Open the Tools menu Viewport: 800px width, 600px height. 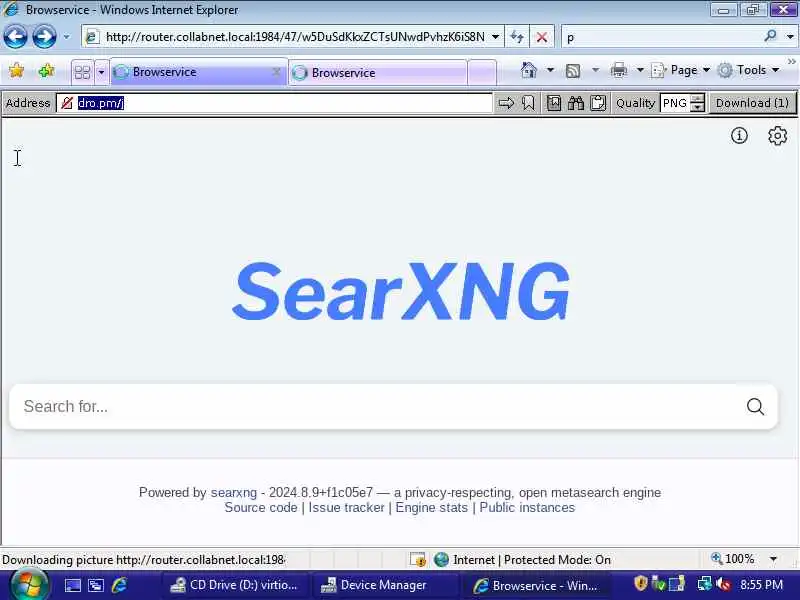click(748, 70)
